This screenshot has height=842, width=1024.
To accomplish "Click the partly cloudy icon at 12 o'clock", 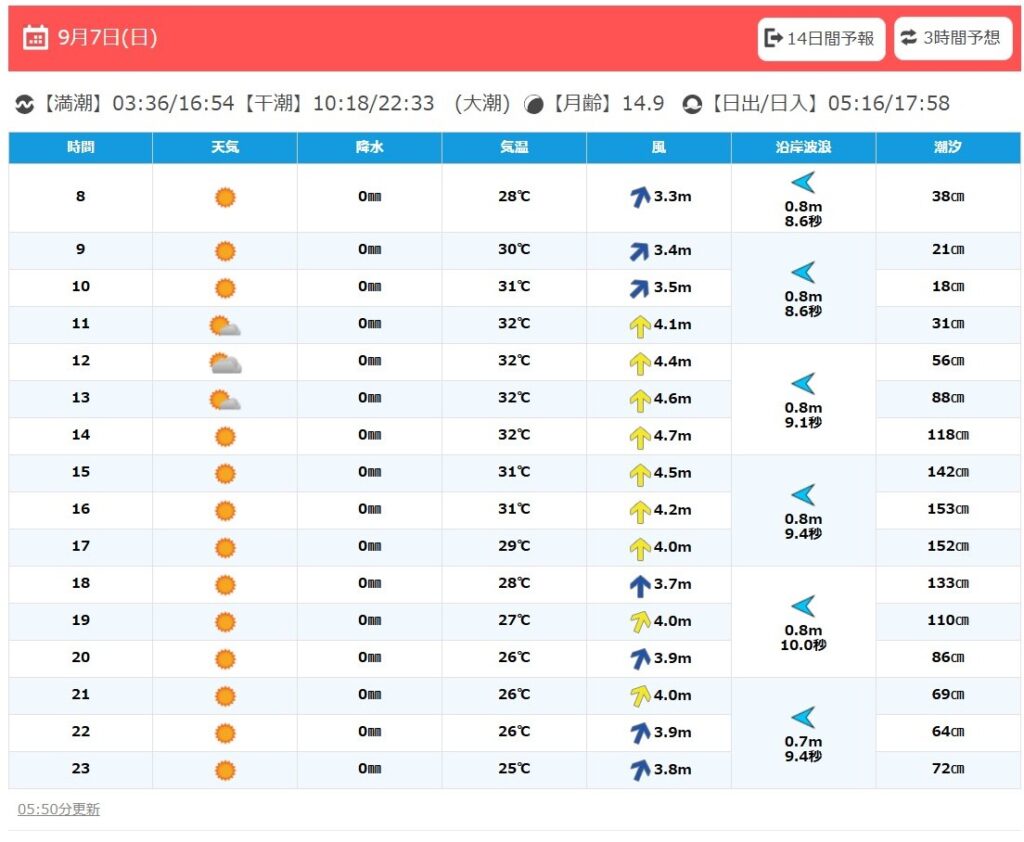I will click(x=225, y=363).
